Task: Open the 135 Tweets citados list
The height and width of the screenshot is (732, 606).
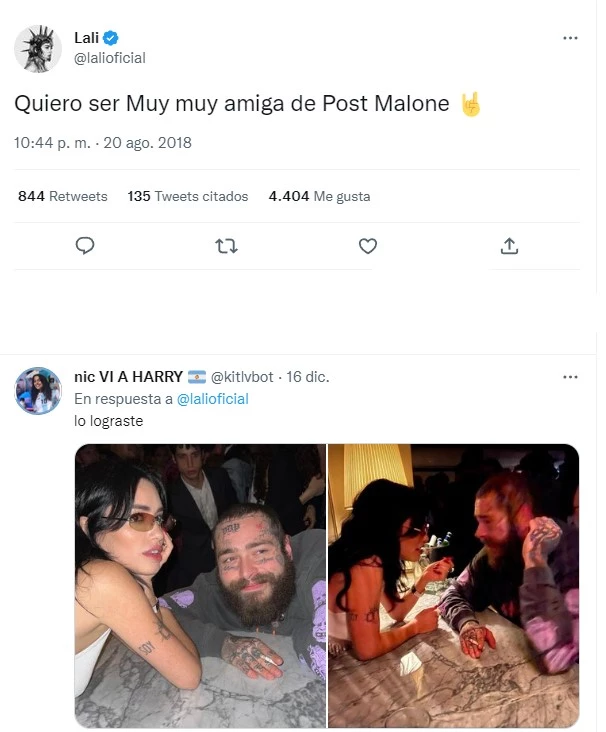Action: [188, 196]
